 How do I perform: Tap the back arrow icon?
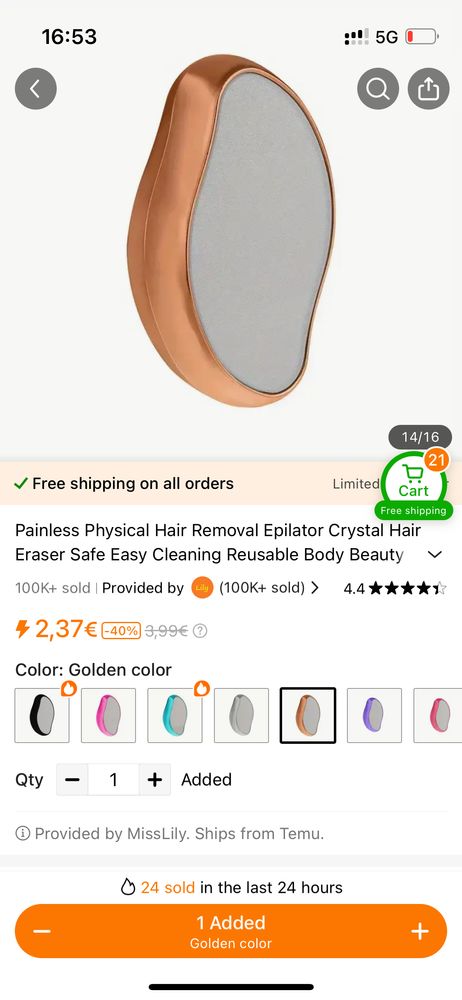(x=36, y=89)
